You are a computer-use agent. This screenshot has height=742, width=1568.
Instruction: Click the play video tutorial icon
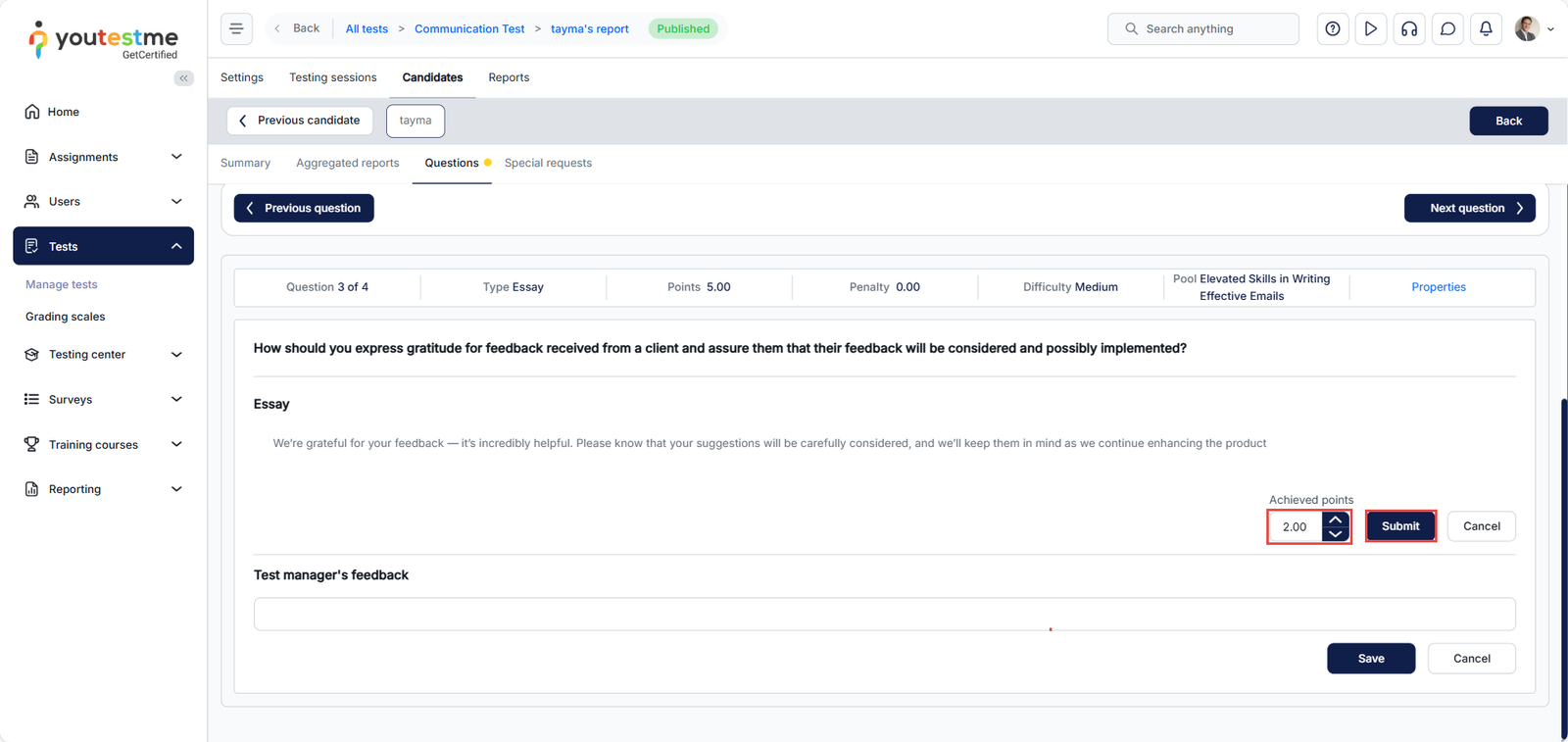1371,29
